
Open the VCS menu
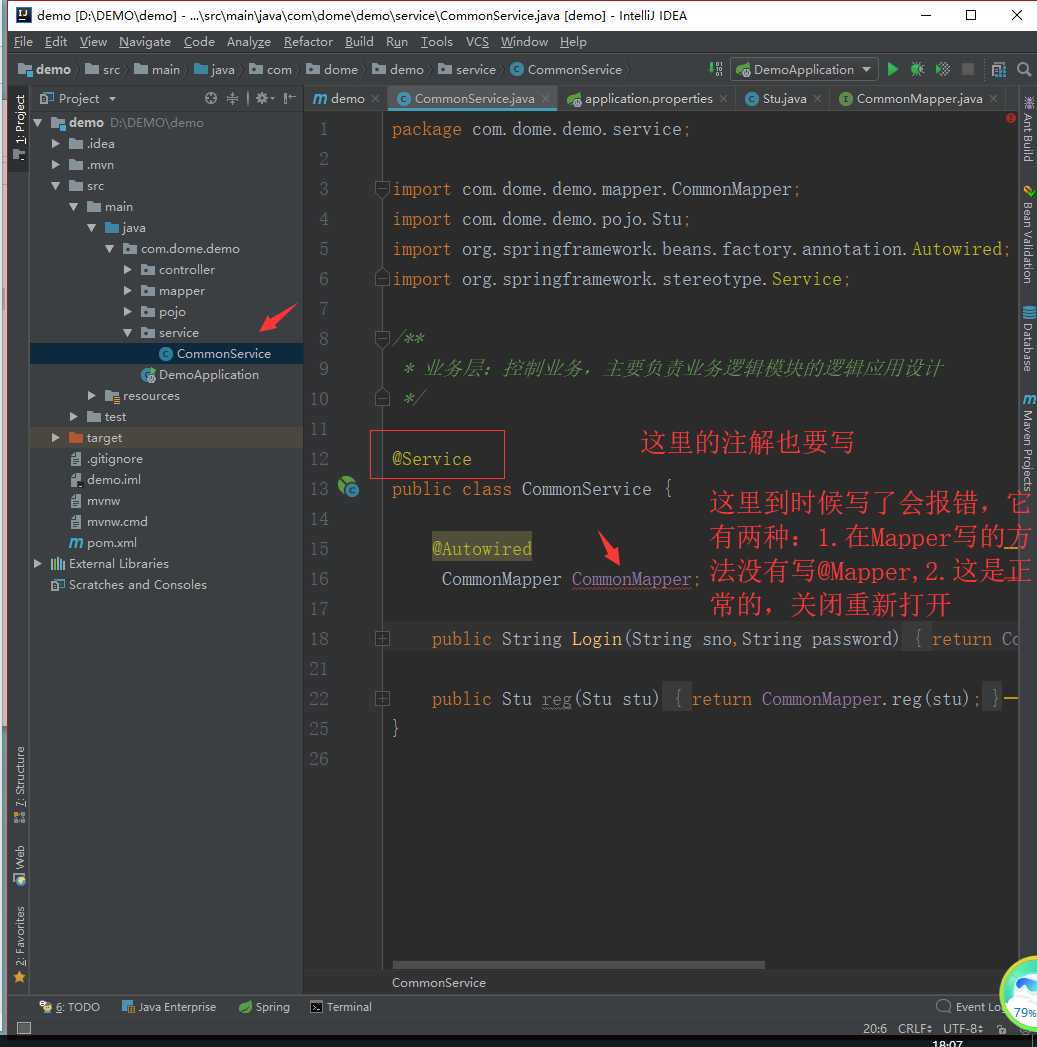(x=477, y=41)
